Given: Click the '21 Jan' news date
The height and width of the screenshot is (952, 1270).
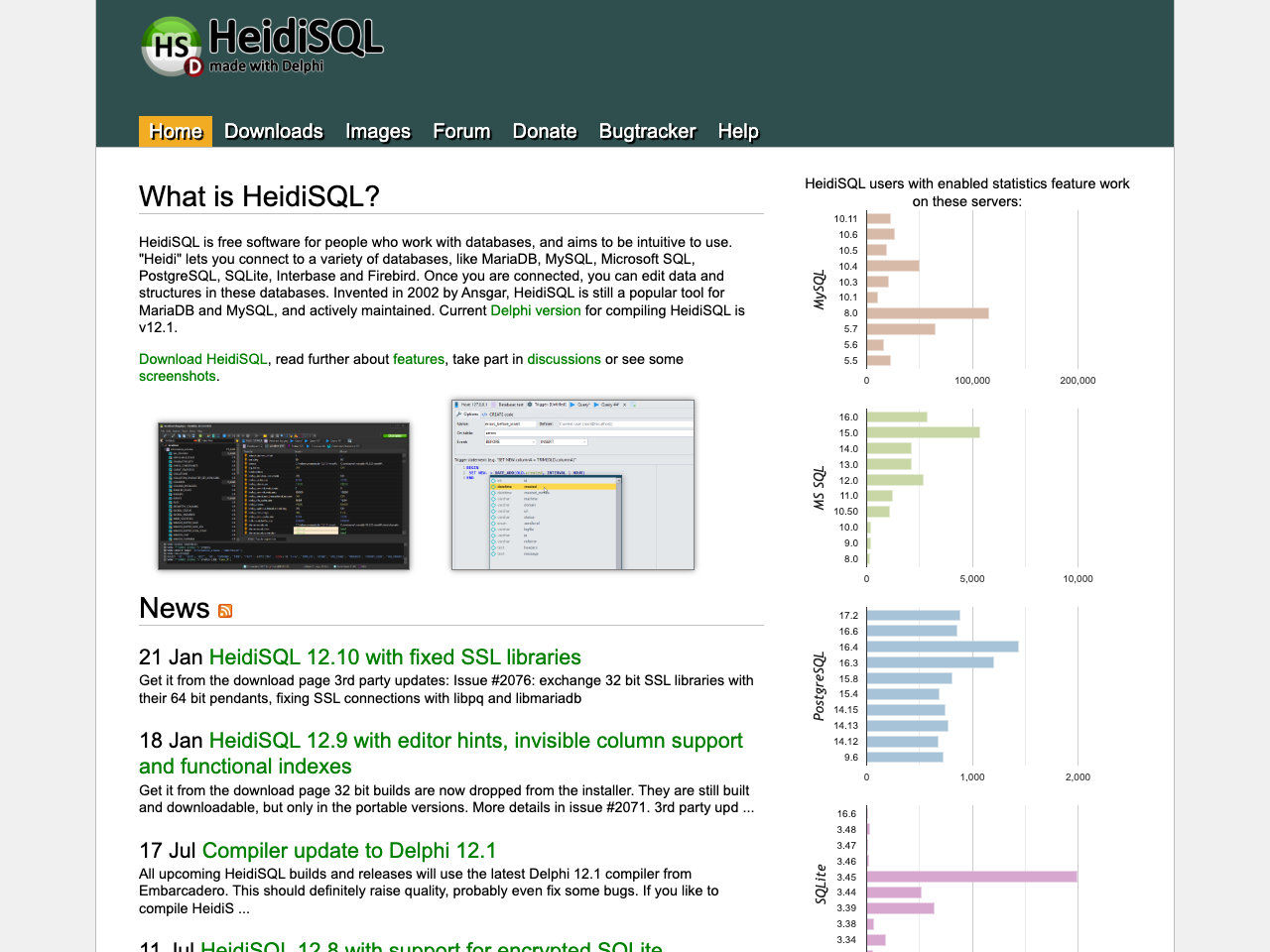Looking at the screenshot, I should (x=171, y=656).
